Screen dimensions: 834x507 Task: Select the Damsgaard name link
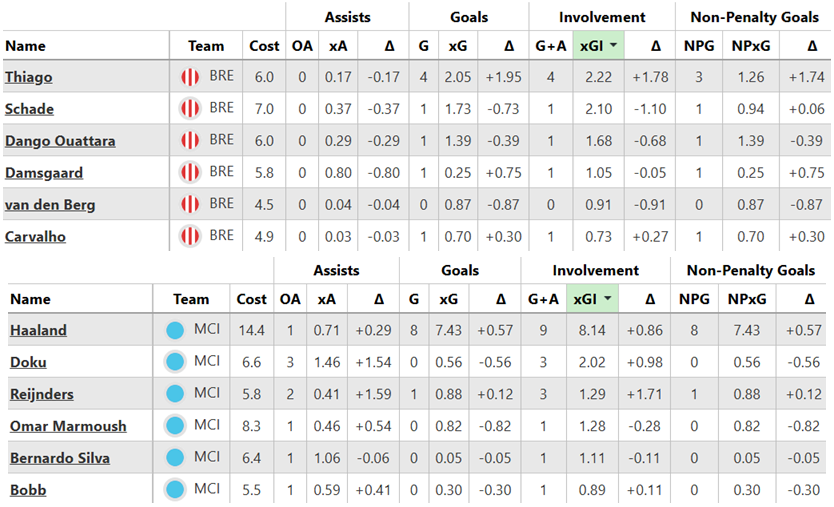44,173
